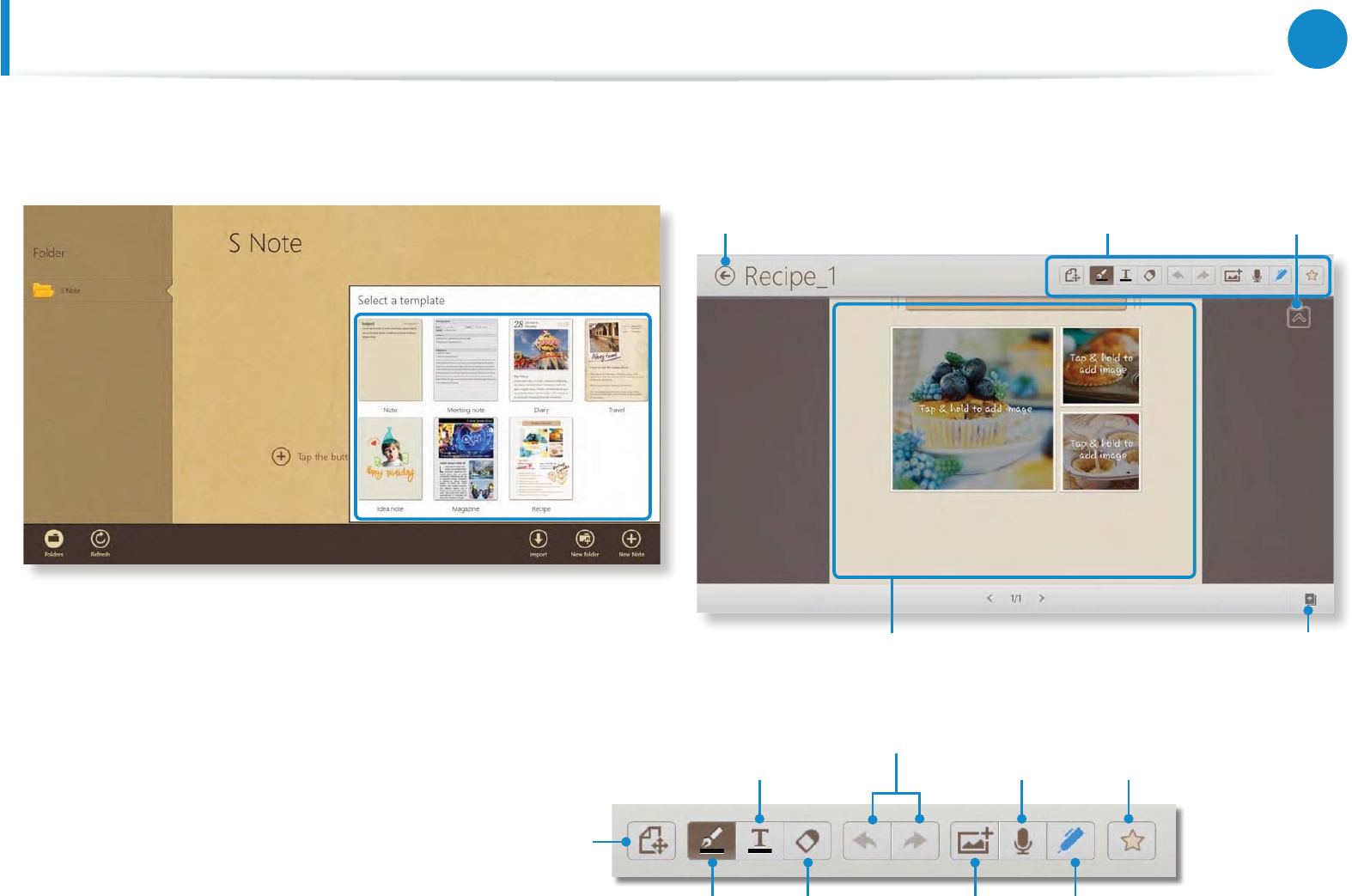1352x896 pixels.
Task: Select the Travel template
Action: [617, 360]
